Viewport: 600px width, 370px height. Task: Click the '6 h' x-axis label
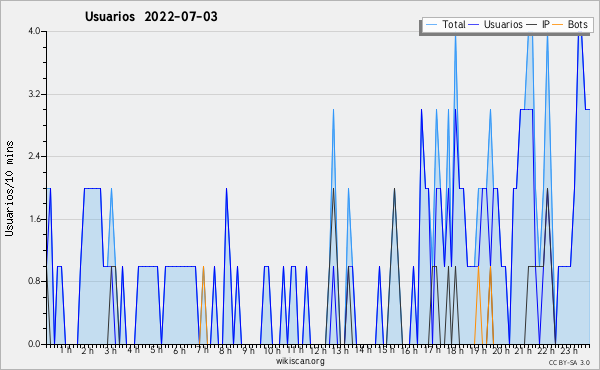click(179, 351)
